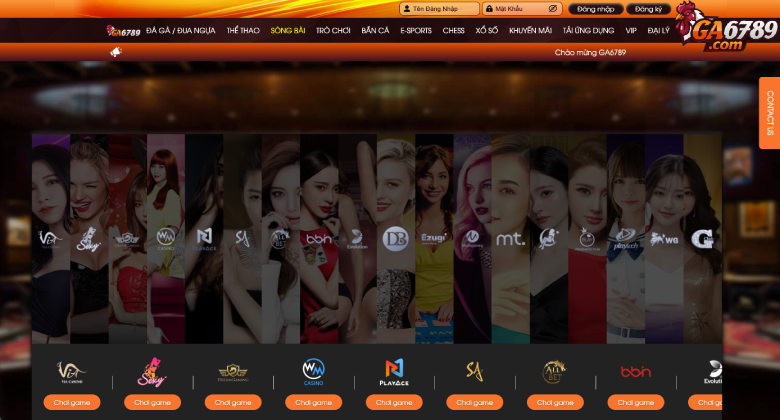The image size is (780, 420).
Task: Click the Tên Đăng Nhập username field
Action: (x=439, y=8)
